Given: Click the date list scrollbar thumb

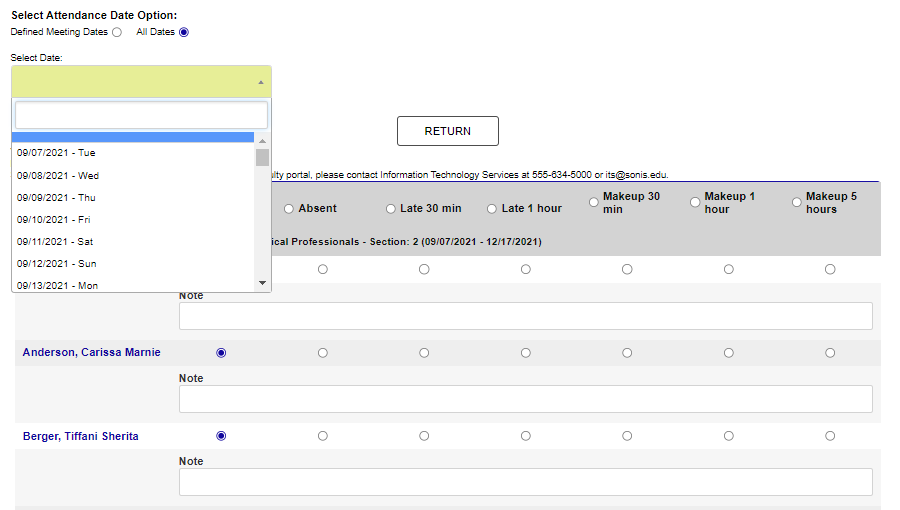Looking at the screenshot, I should pos(262,157).
